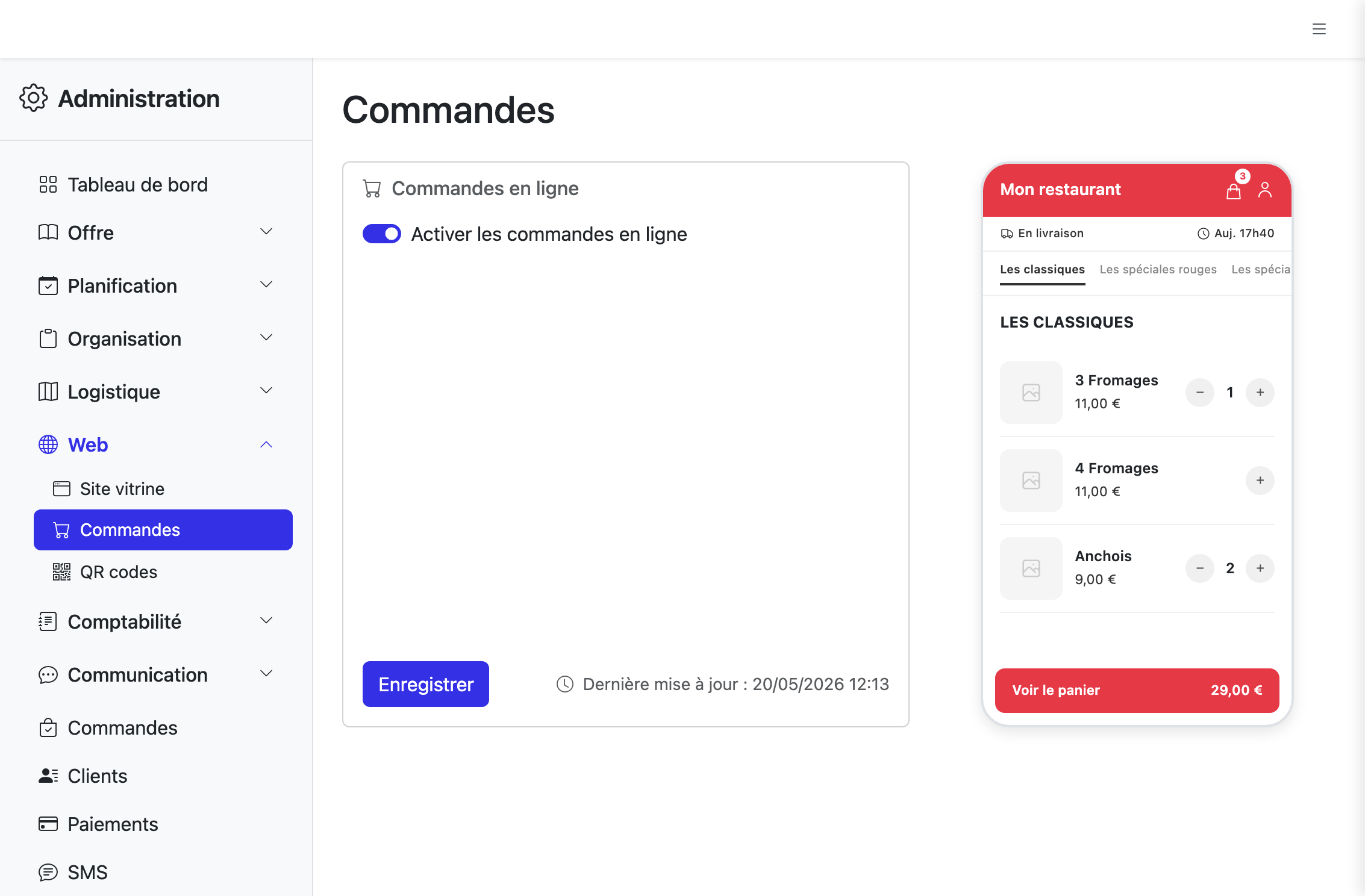Collapse the Web section chevron

(x=266, y=444)
